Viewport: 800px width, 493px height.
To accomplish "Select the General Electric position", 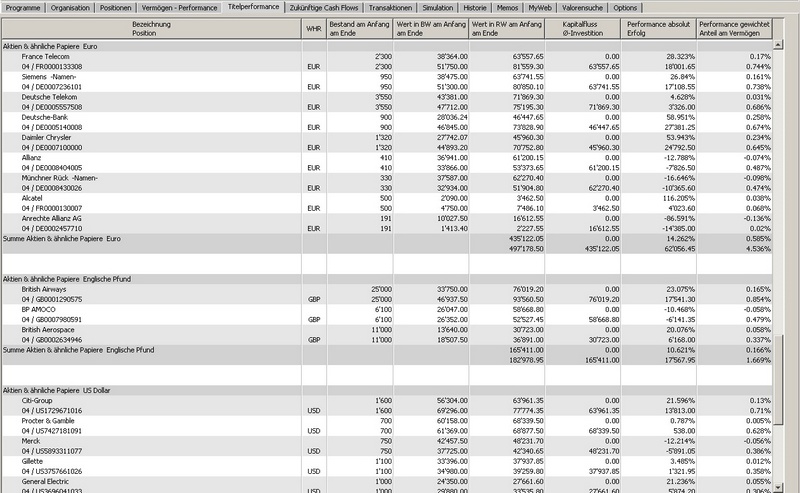I will coord(387,485).
